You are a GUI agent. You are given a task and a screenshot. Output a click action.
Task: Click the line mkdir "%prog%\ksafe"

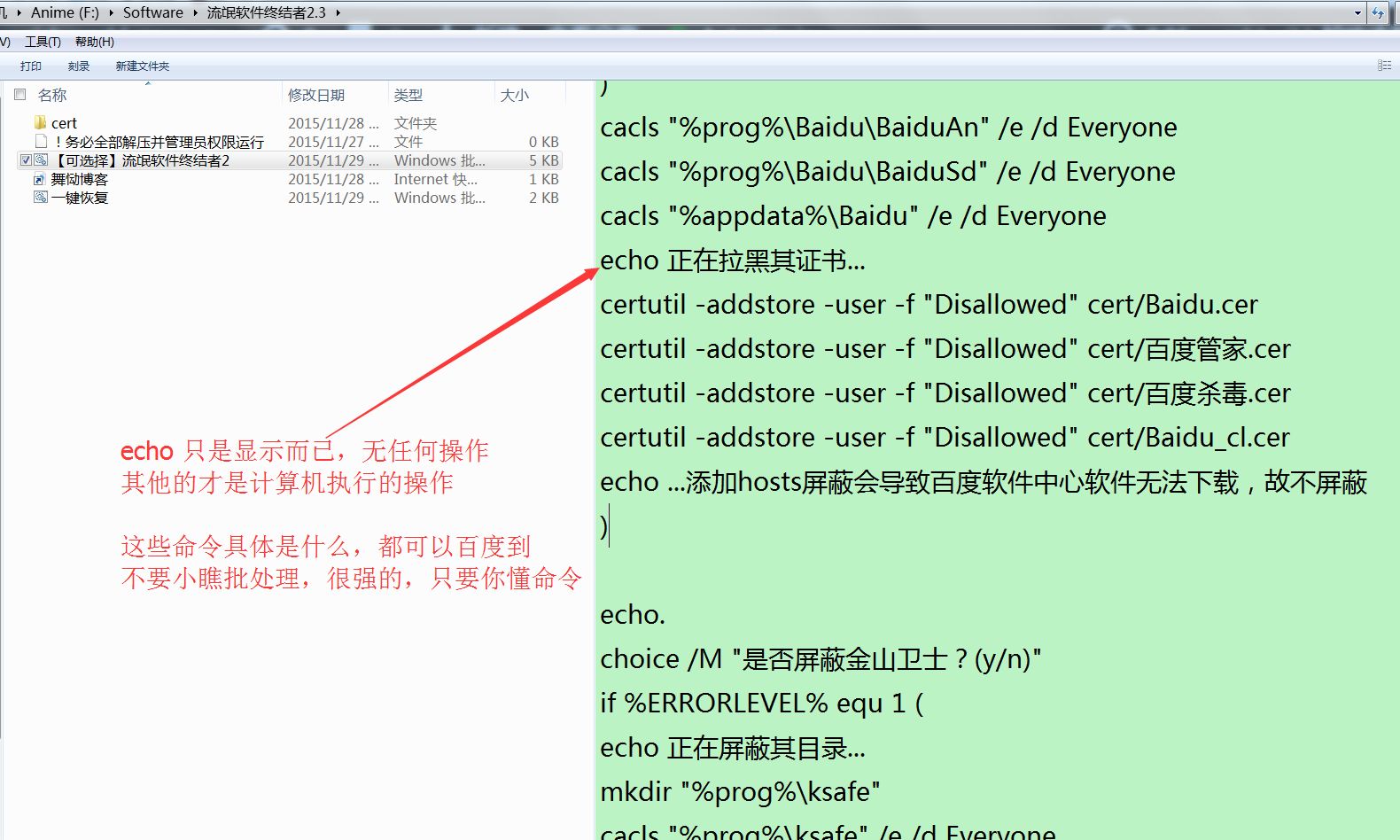(x=740, y=792)
